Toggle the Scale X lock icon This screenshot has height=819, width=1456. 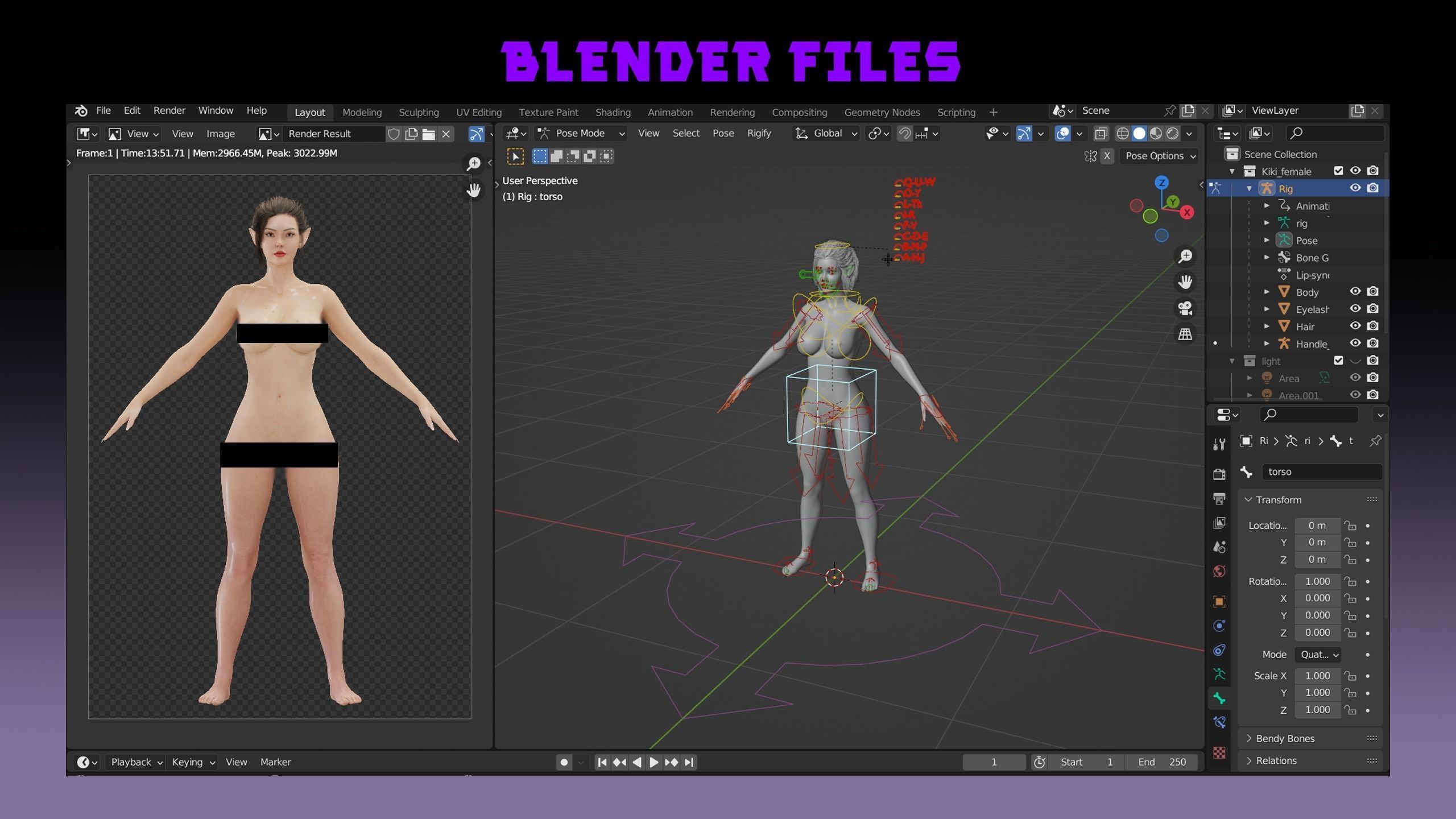pos(1350,676)
